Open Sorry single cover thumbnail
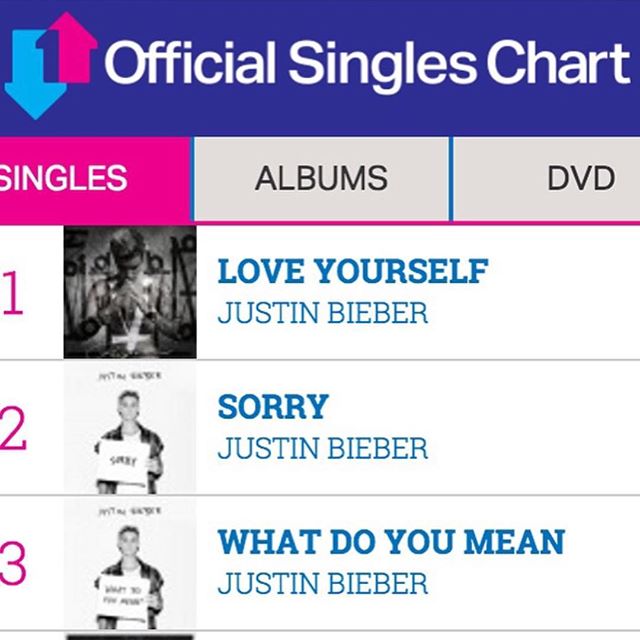Viewport: 640px width, 640px height. coord(130,428)
